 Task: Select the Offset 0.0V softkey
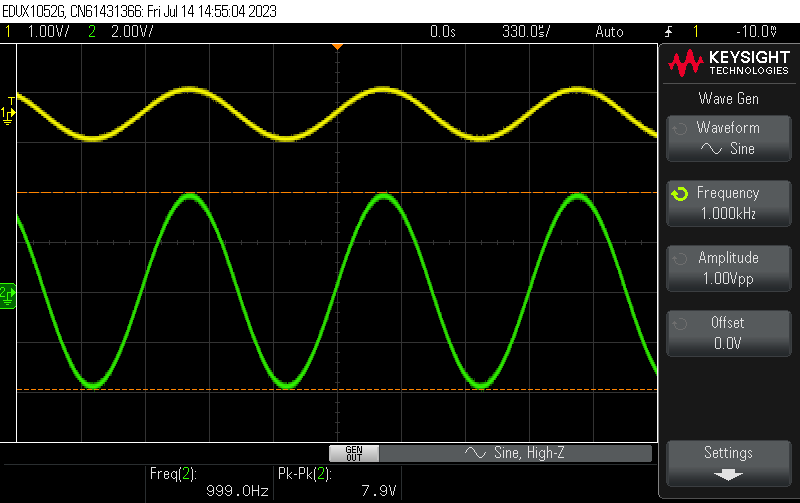coord(729,333)
